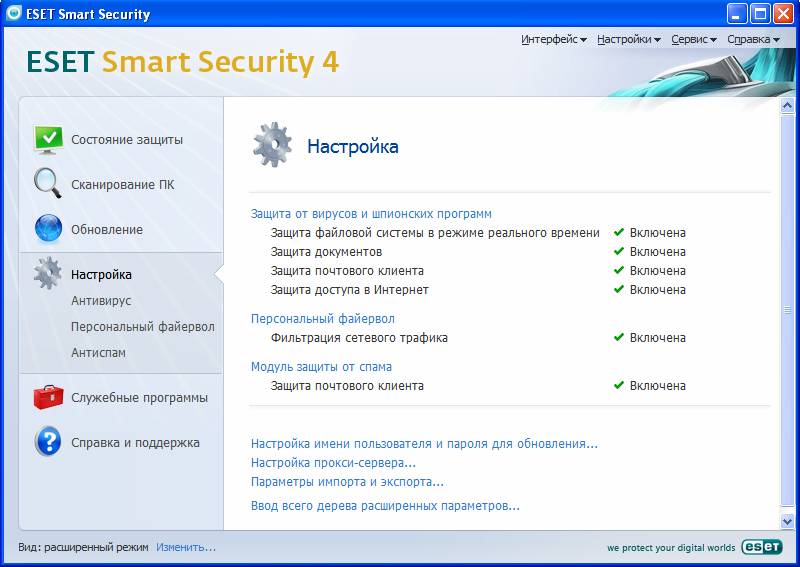This screenshot has width=800, height=567.
Task: Click the red toolbox icon for Служебные программы
Action: (48, 397)
